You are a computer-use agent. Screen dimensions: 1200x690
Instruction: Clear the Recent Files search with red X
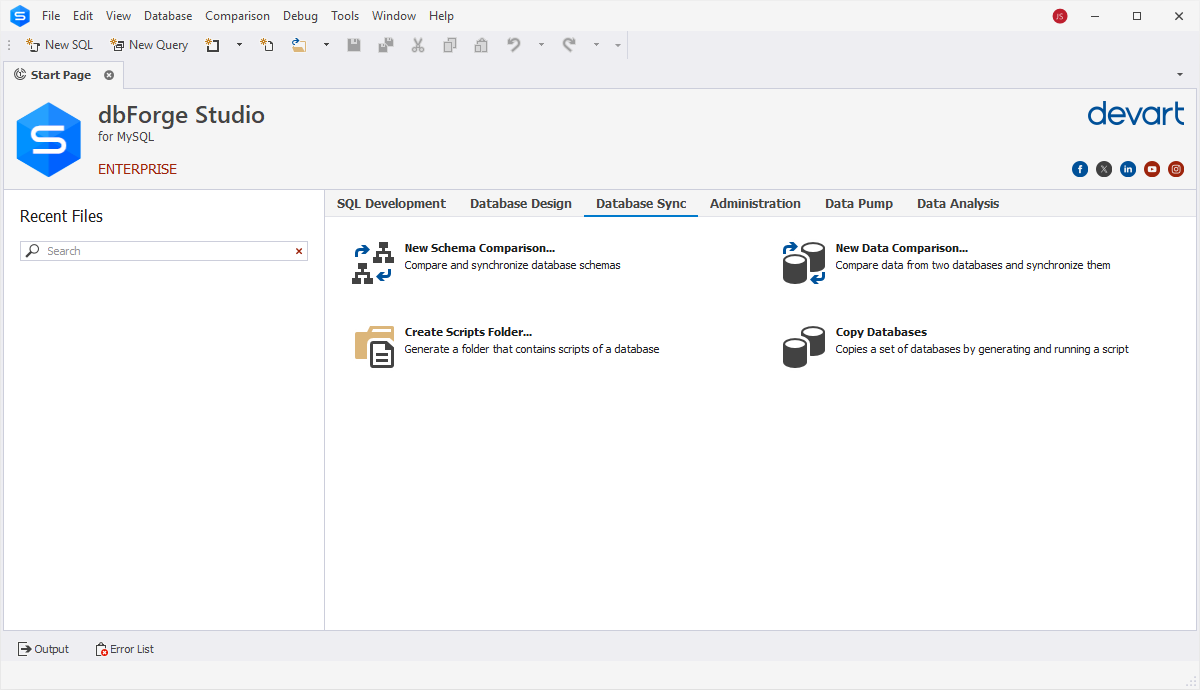299,251
